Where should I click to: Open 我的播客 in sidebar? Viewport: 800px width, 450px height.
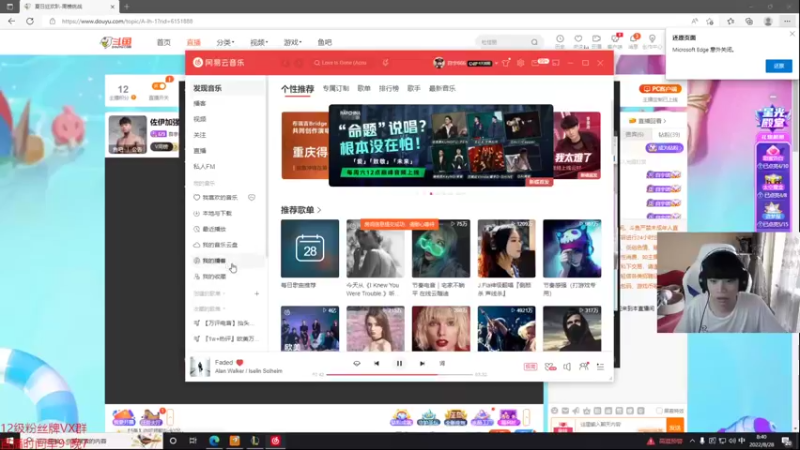click(x=225, y=261)
